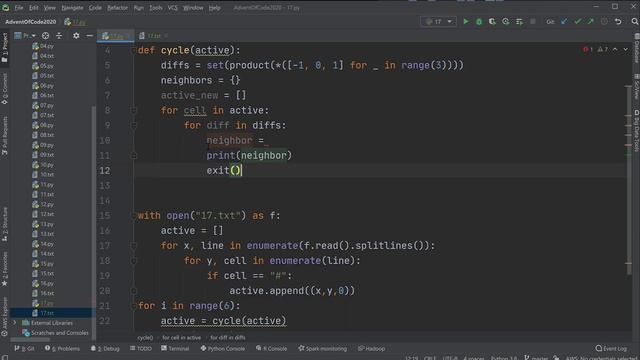Click the warning count indicator

click(x=602, y=49)
